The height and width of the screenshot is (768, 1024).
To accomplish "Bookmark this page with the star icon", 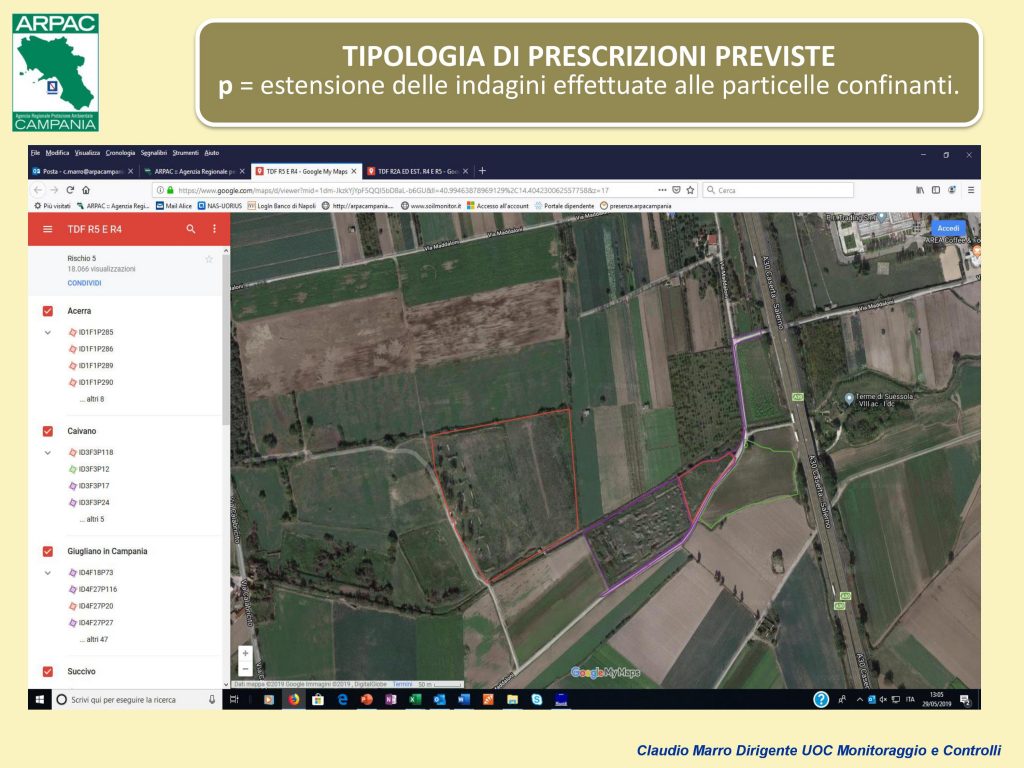I will [690, 190].
